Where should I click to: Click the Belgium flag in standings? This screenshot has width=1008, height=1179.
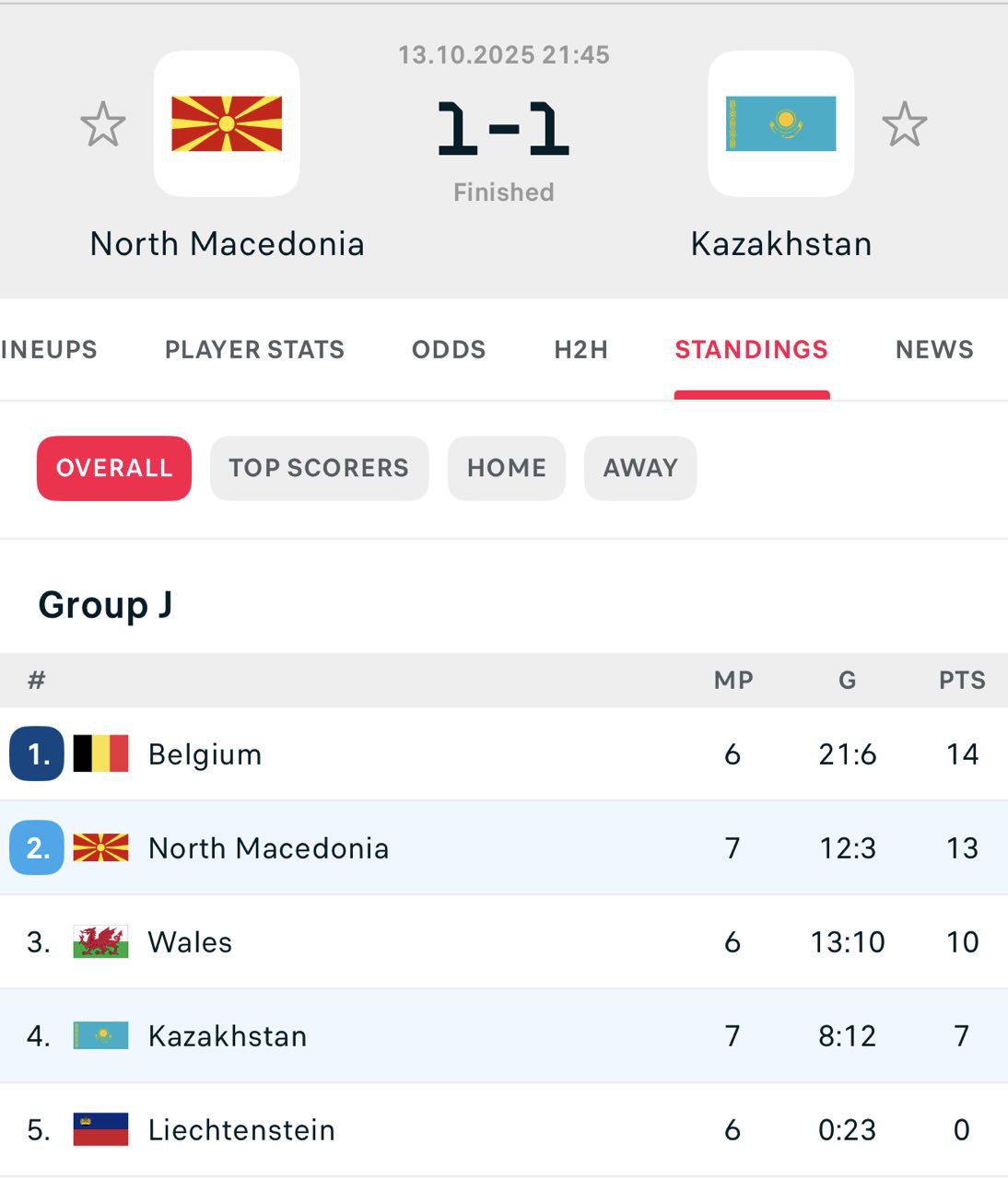[100, 753]
